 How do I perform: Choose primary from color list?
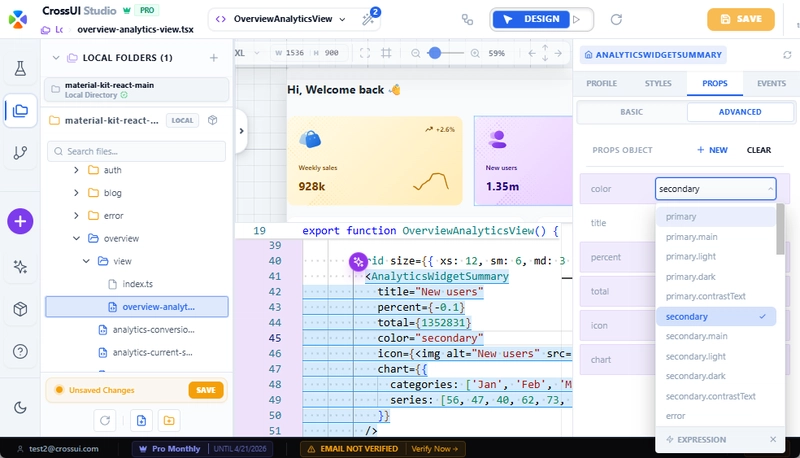tap(715, 217)
